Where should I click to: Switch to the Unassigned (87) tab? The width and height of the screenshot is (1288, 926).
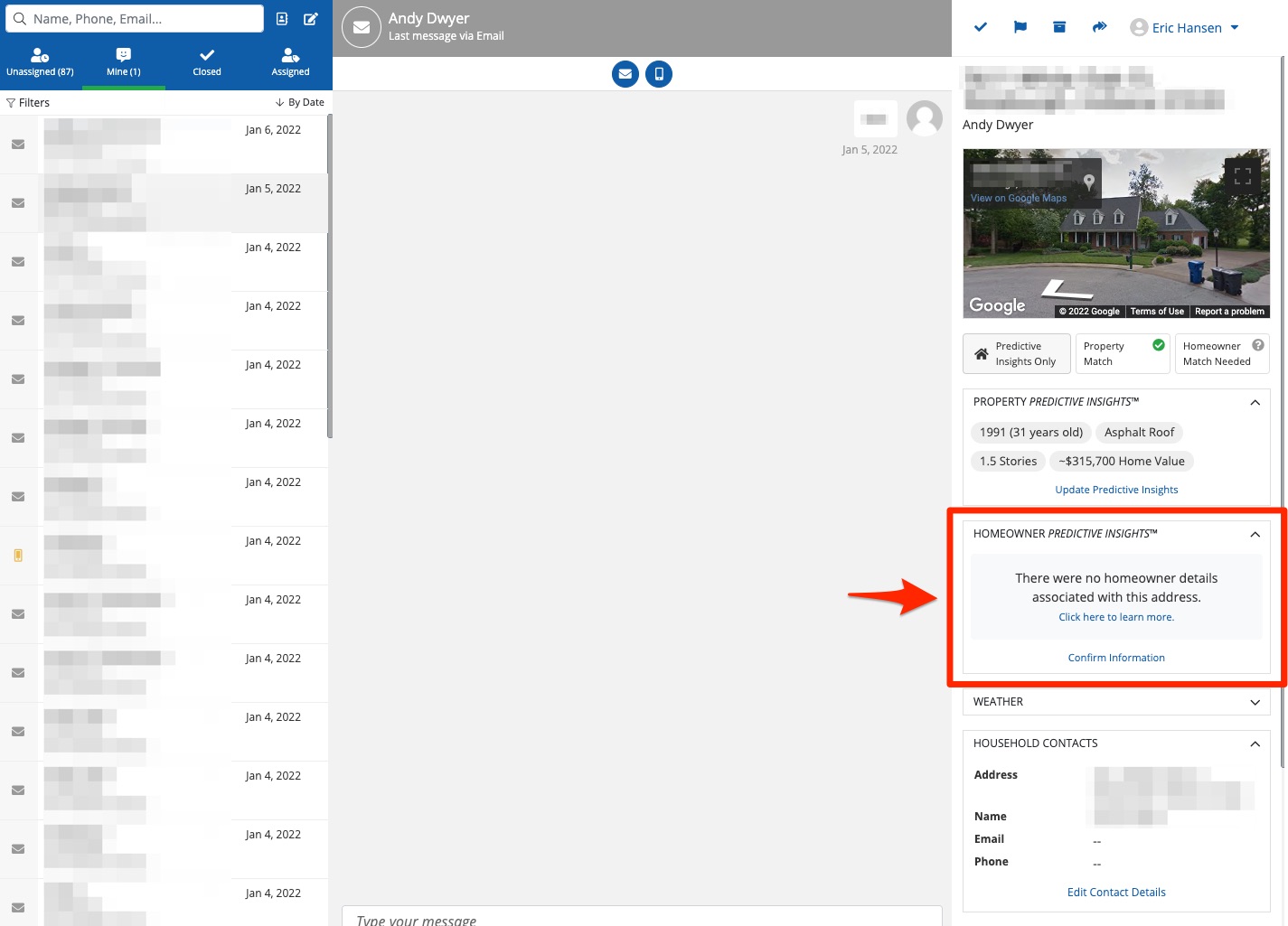(x=40, y=61)
